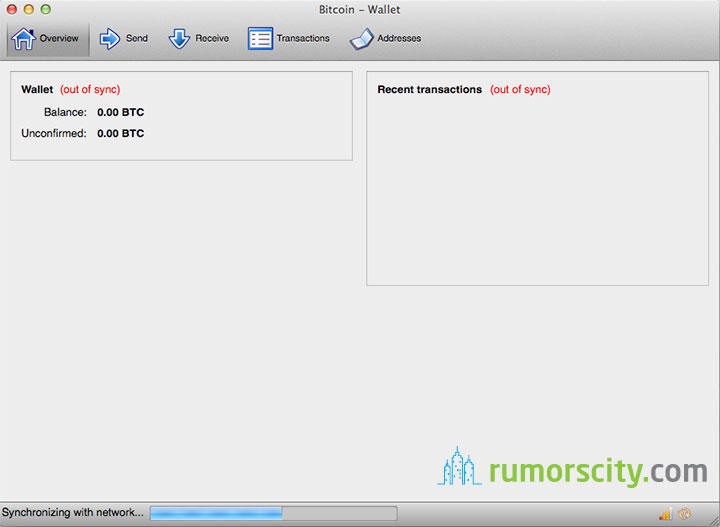
Task: Click Recent transactions 'out of sync' warning
Action: 520,90
